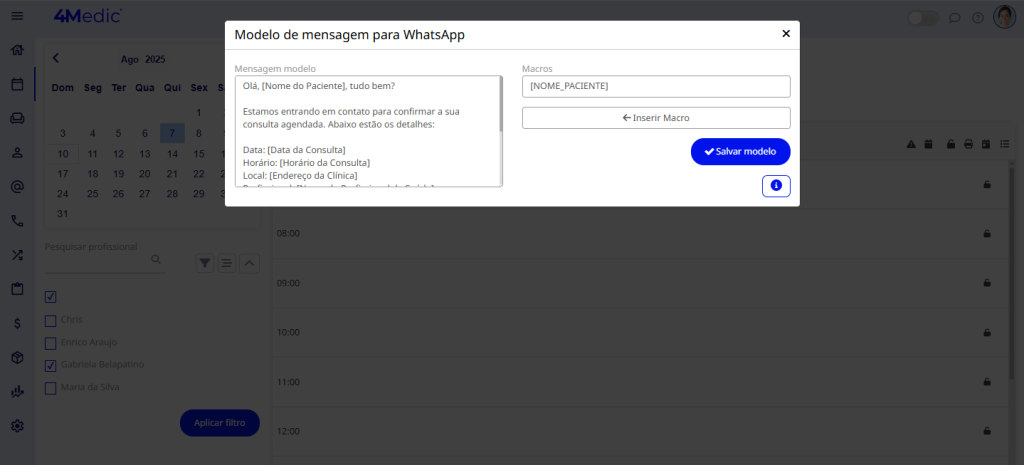This screenshot has width=1024, height=465.
Task: Click the printer icon in agenda toolbar
Action: pos(968,144)
